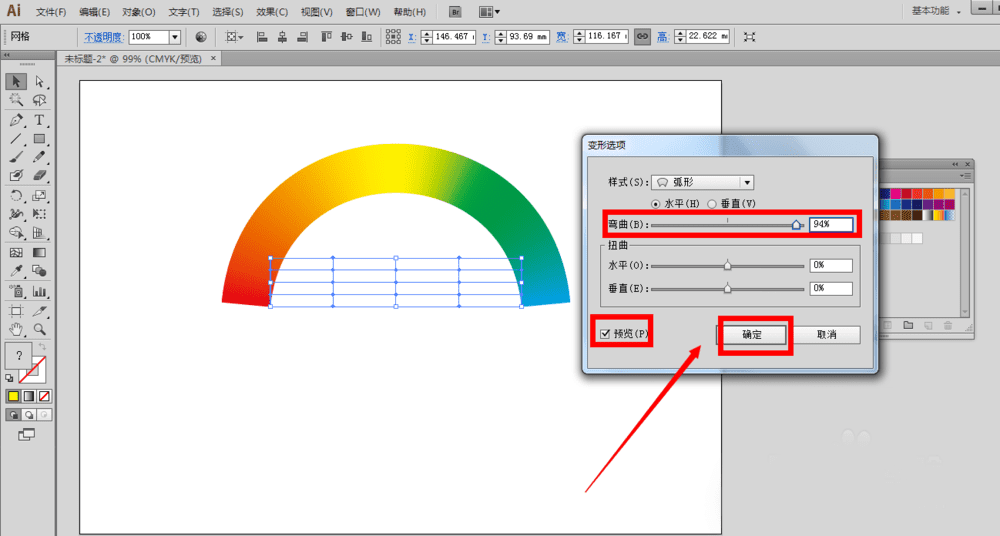Click the 确定 button
This screenshot has width=1000, height=536.
(x=752, y=335)
